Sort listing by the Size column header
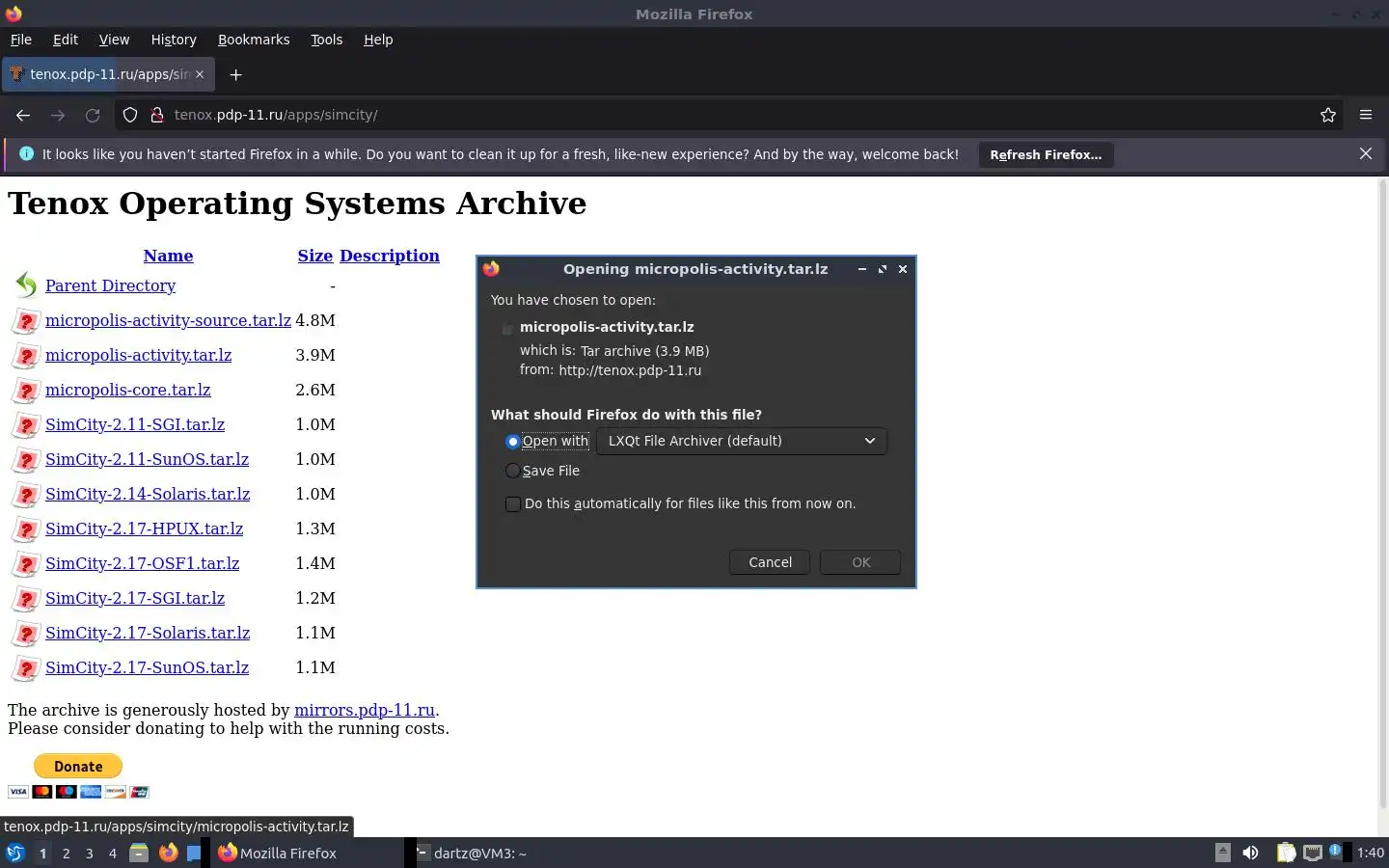1389x868 pixels. coord(315,256)
